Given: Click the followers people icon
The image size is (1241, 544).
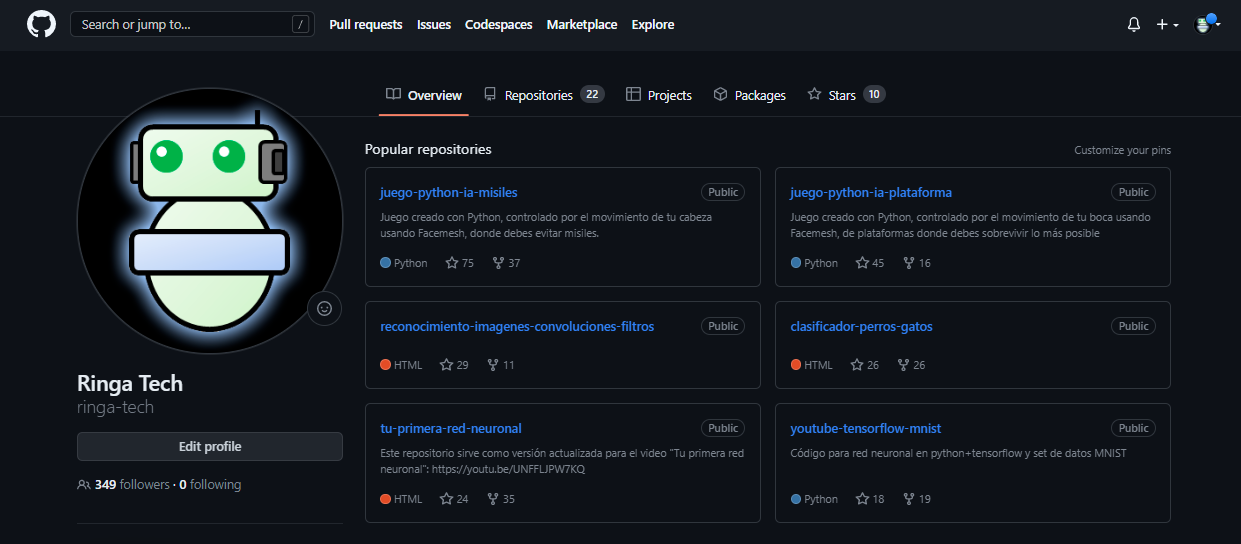Looking at the screenshot, I should click(x=84, y=485).
